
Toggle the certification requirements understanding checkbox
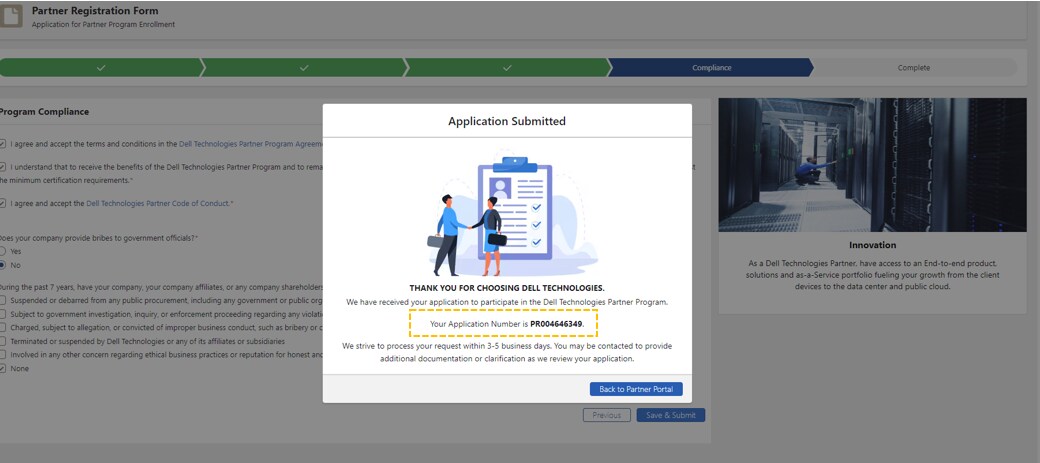[x=3, y=167]
